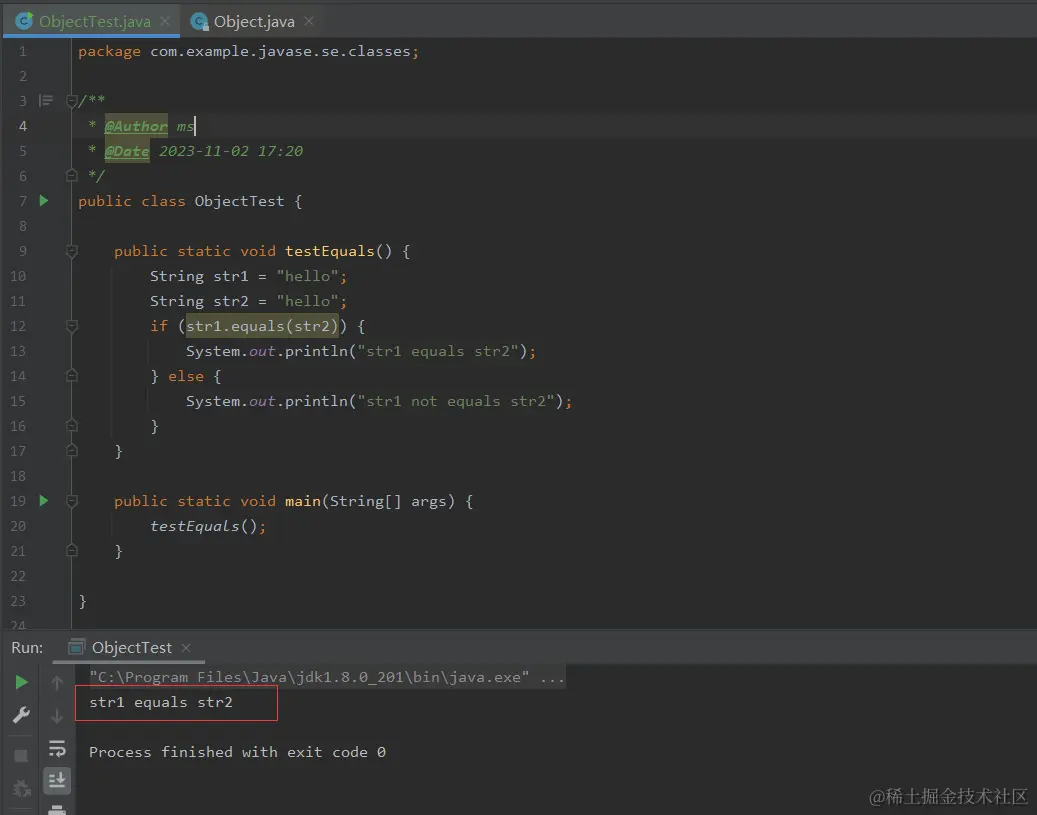Toggle soft-wrap in run console
Image resolution: width=1037 pixels, height=815 pixels.
coord(57,749)
